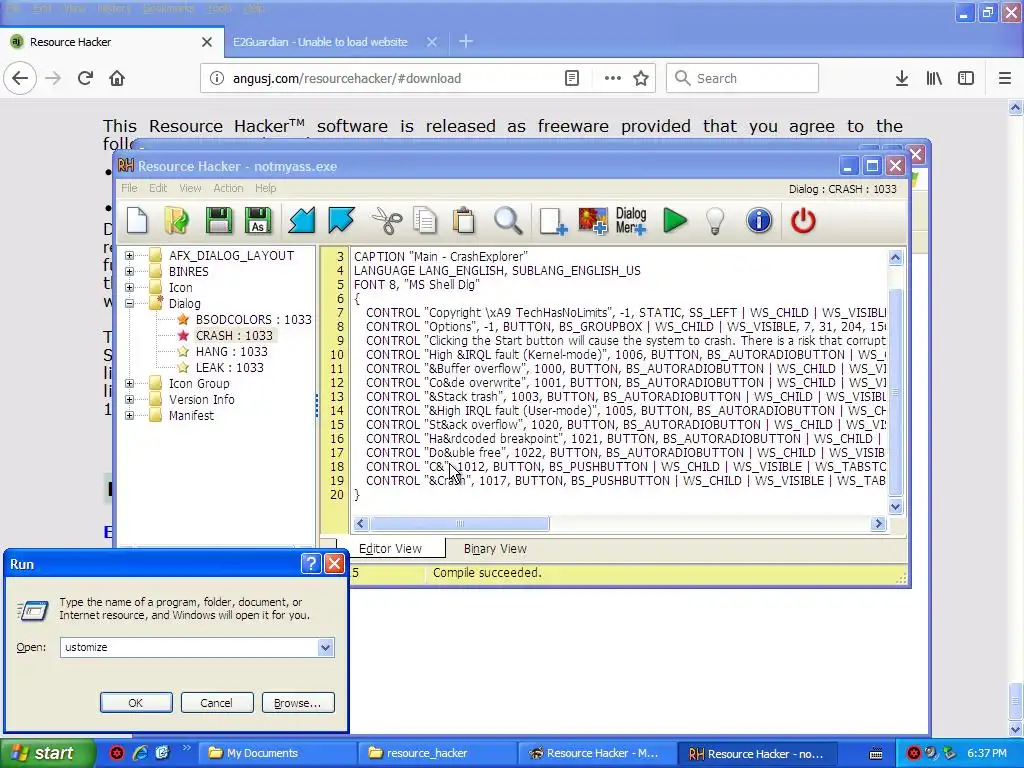Click OK in the Run dialog
1024x768 pixels.
[x=136, y=703]
